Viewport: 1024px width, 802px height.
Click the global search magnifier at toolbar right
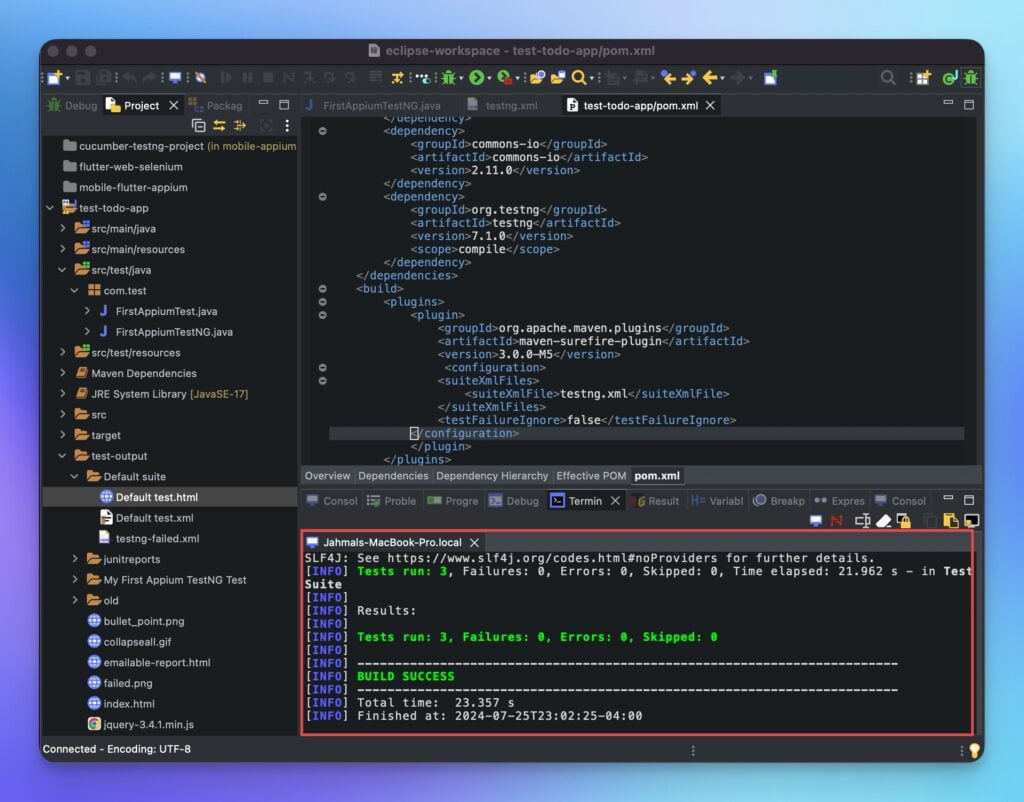click(888, 78)
